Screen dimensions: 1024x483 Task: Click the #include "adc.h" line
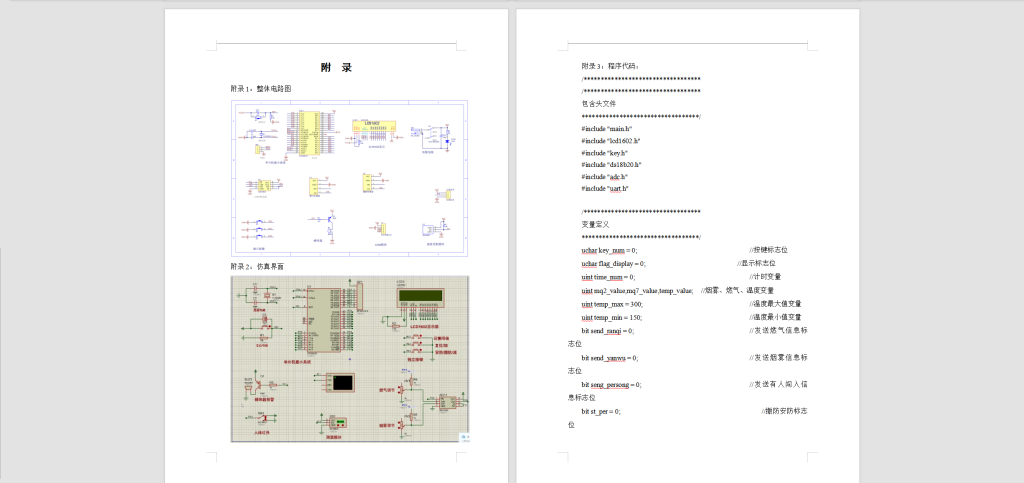point(605,176)
